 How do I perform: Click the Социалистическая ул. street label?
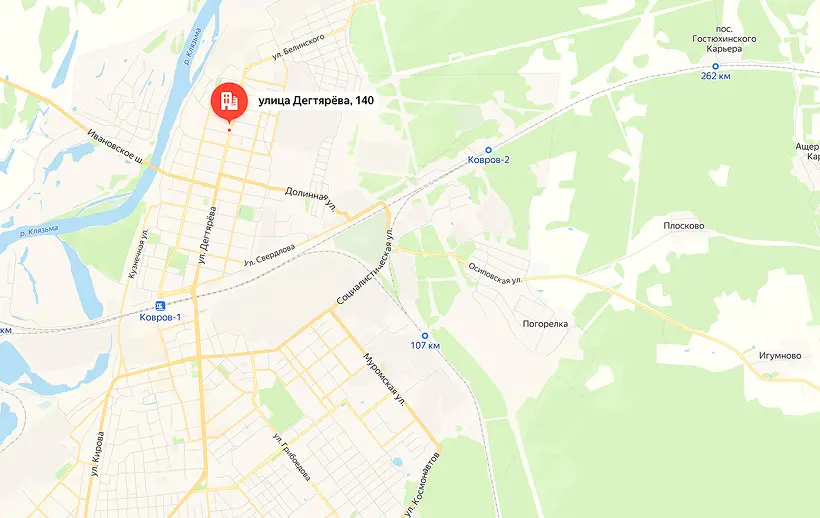(365, 266)
